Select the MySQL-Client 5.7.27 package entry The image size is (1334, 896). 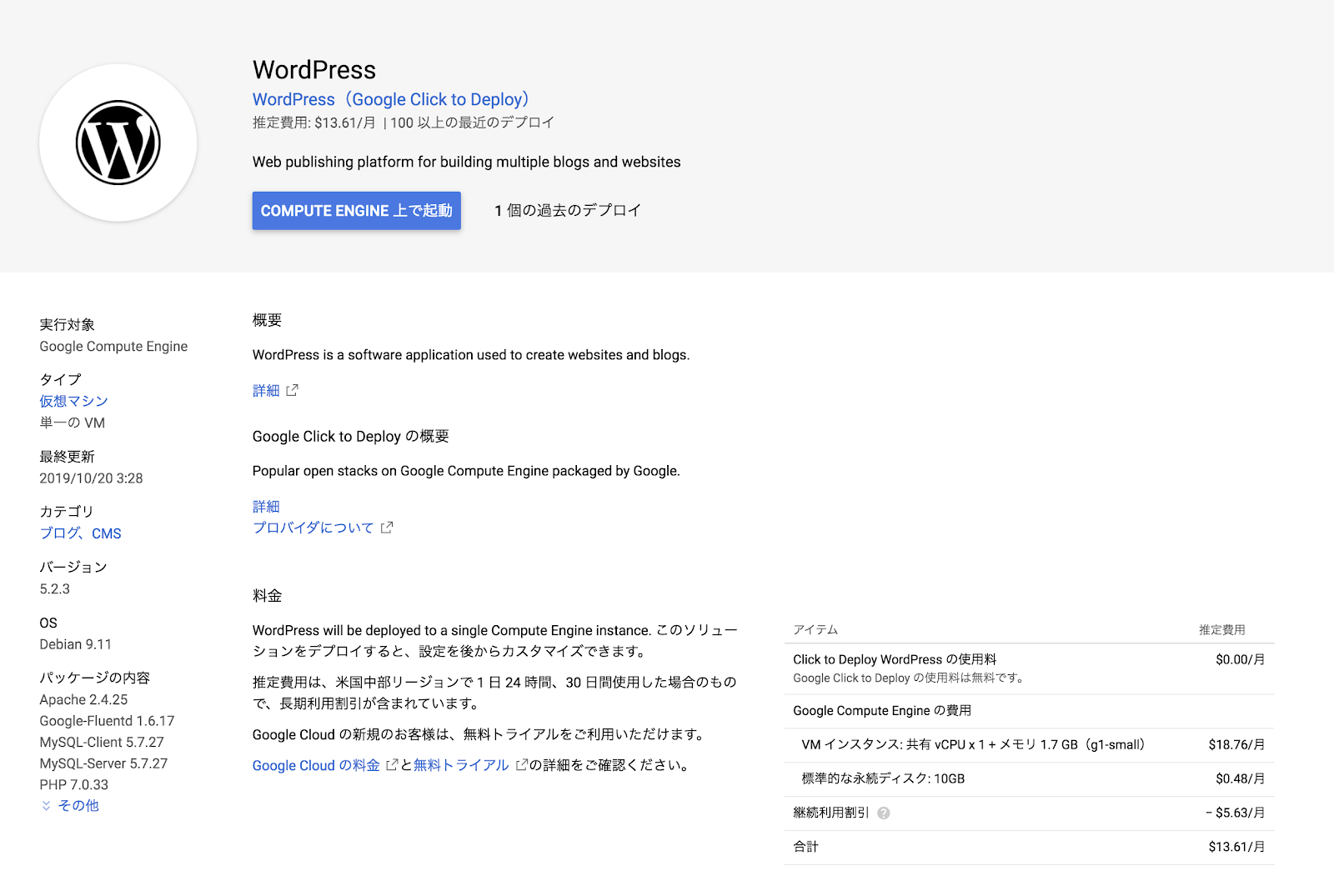click(x=102, y=742)
